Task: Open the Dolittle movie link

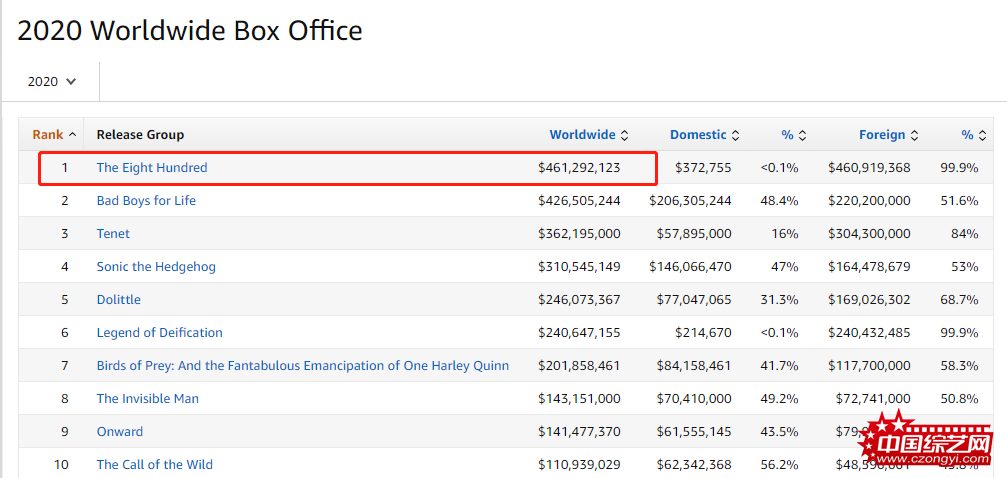Action: [x=119, y=299]
